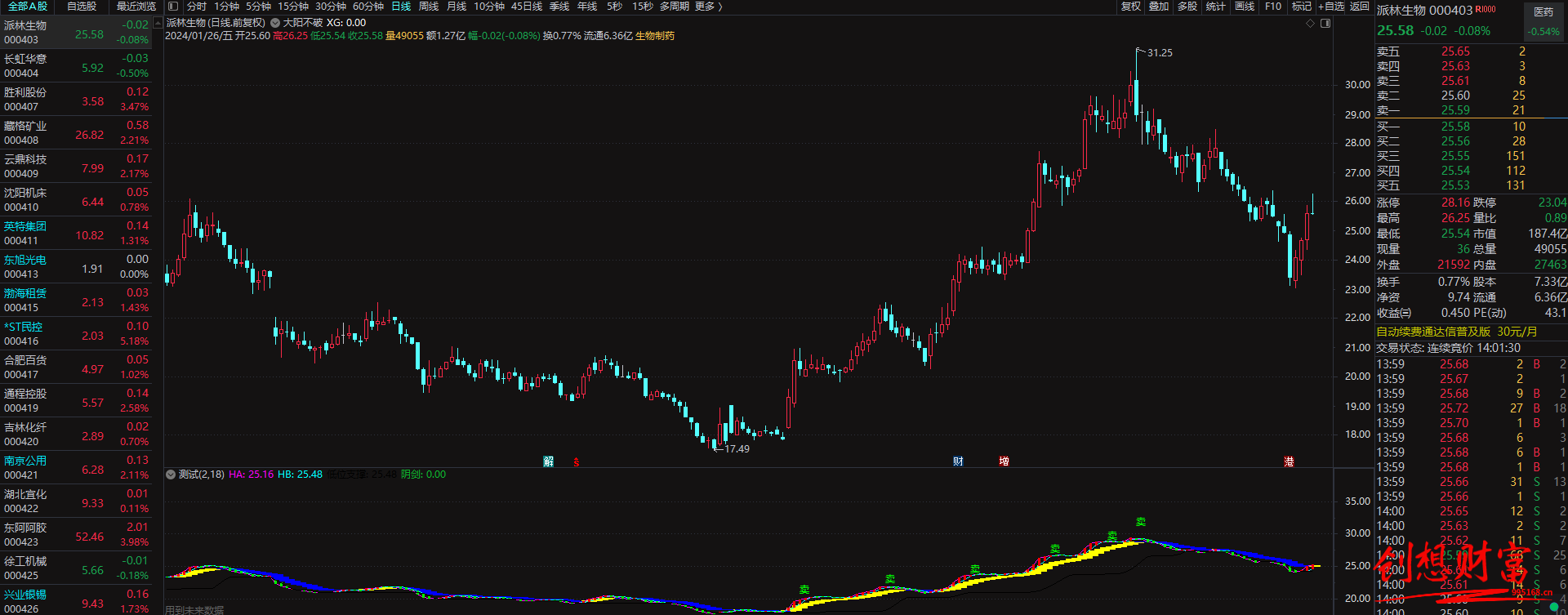Select the 5分钟 period
The height and width of the screenshot is (615, 1568).
pos(258,7)
